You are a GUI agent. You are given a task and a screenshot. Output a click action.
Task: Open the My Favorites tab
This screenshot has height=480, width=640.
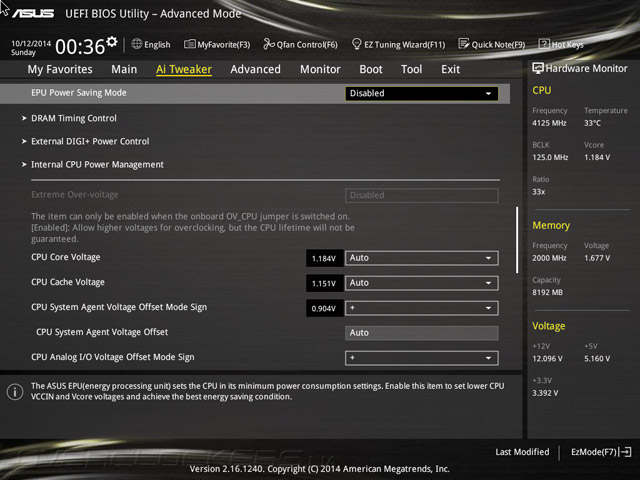point(60,69)
